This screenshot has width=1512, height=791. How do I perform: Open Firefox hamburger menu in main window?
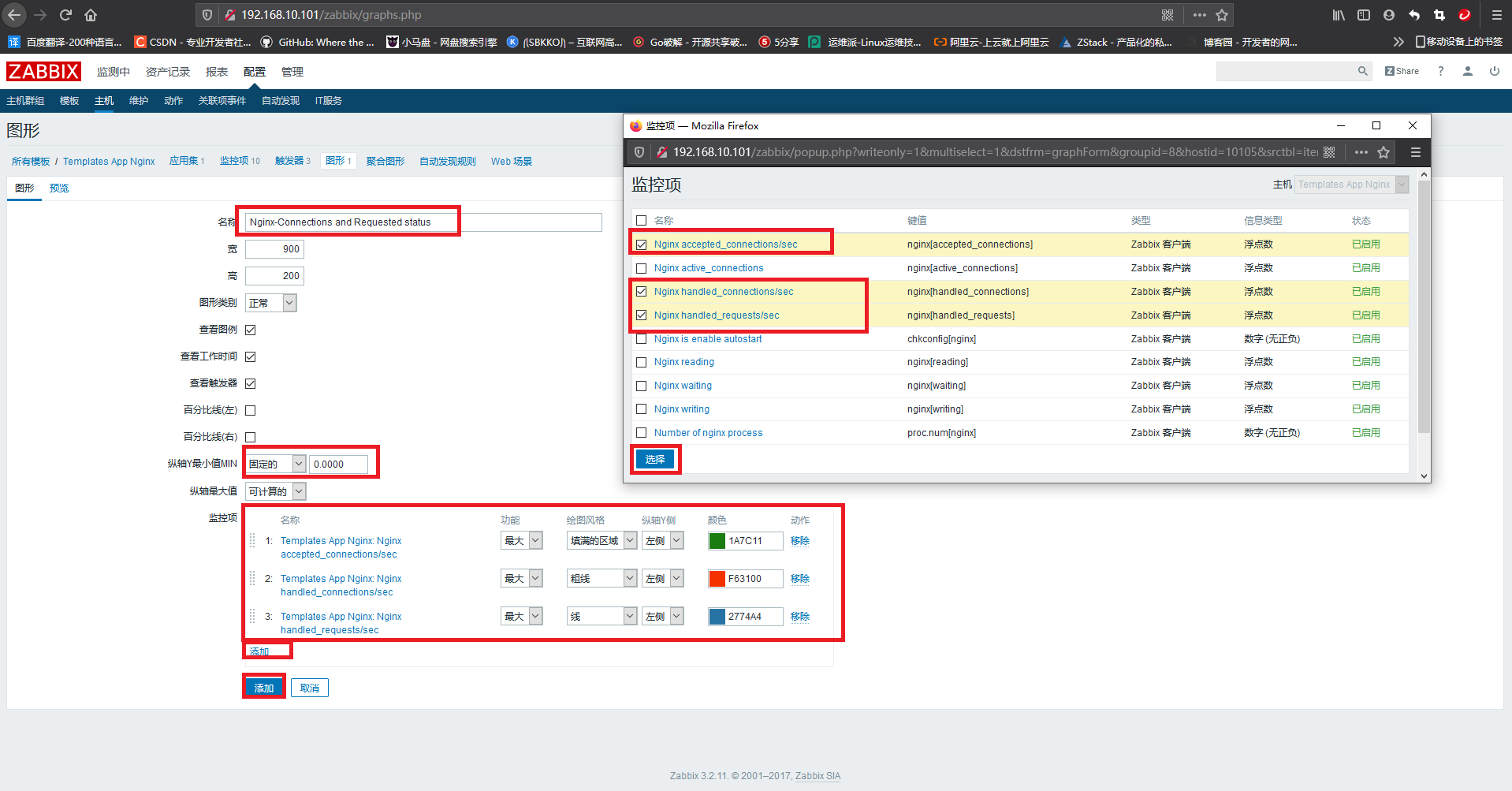[1496, 15]
